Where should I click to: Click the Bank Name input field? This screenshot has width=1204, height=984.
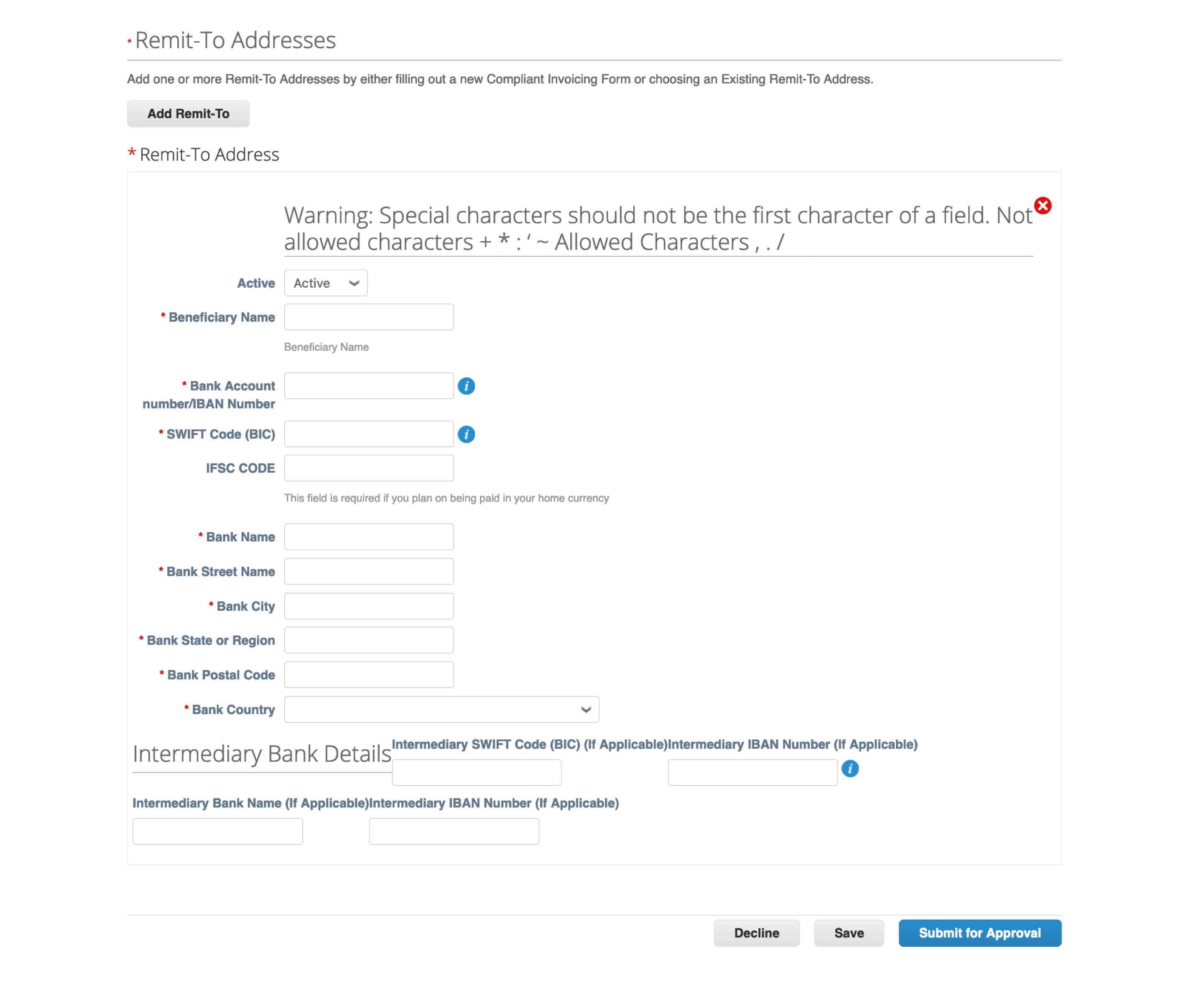coord(368,536)
